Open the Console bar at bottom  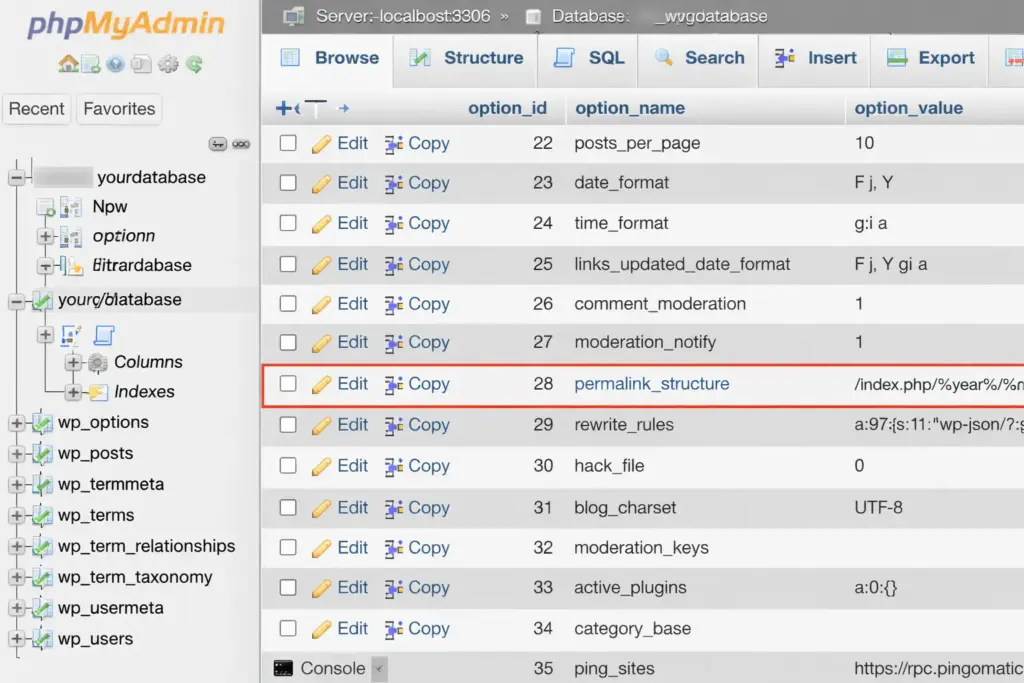point(320,668)
